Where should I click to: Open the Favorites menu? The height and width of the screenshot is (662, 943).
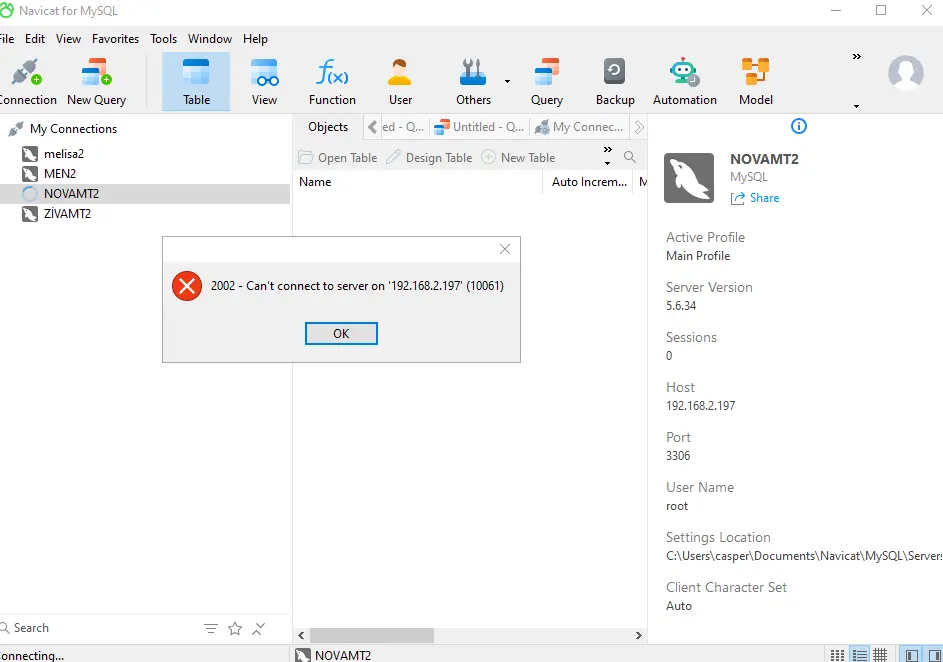[115, 38]
